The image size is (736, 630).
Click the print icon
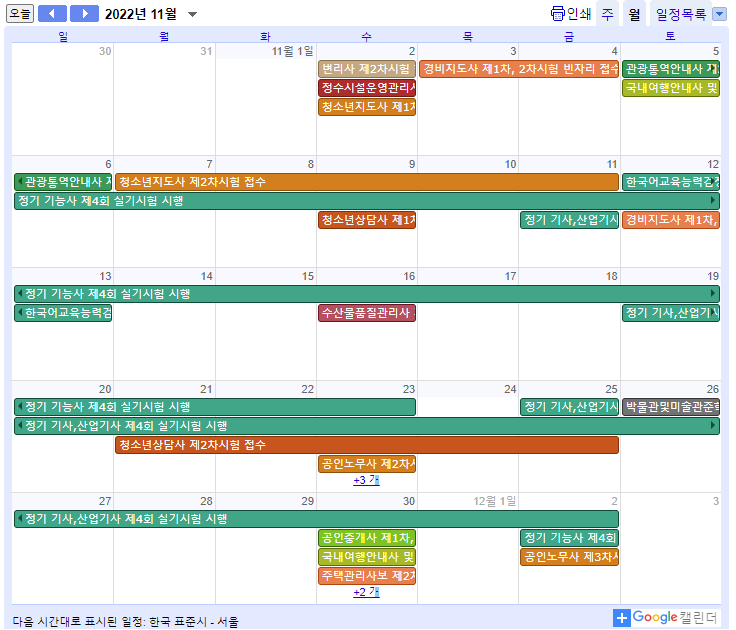pyautogui.click(x=558, y=14)
